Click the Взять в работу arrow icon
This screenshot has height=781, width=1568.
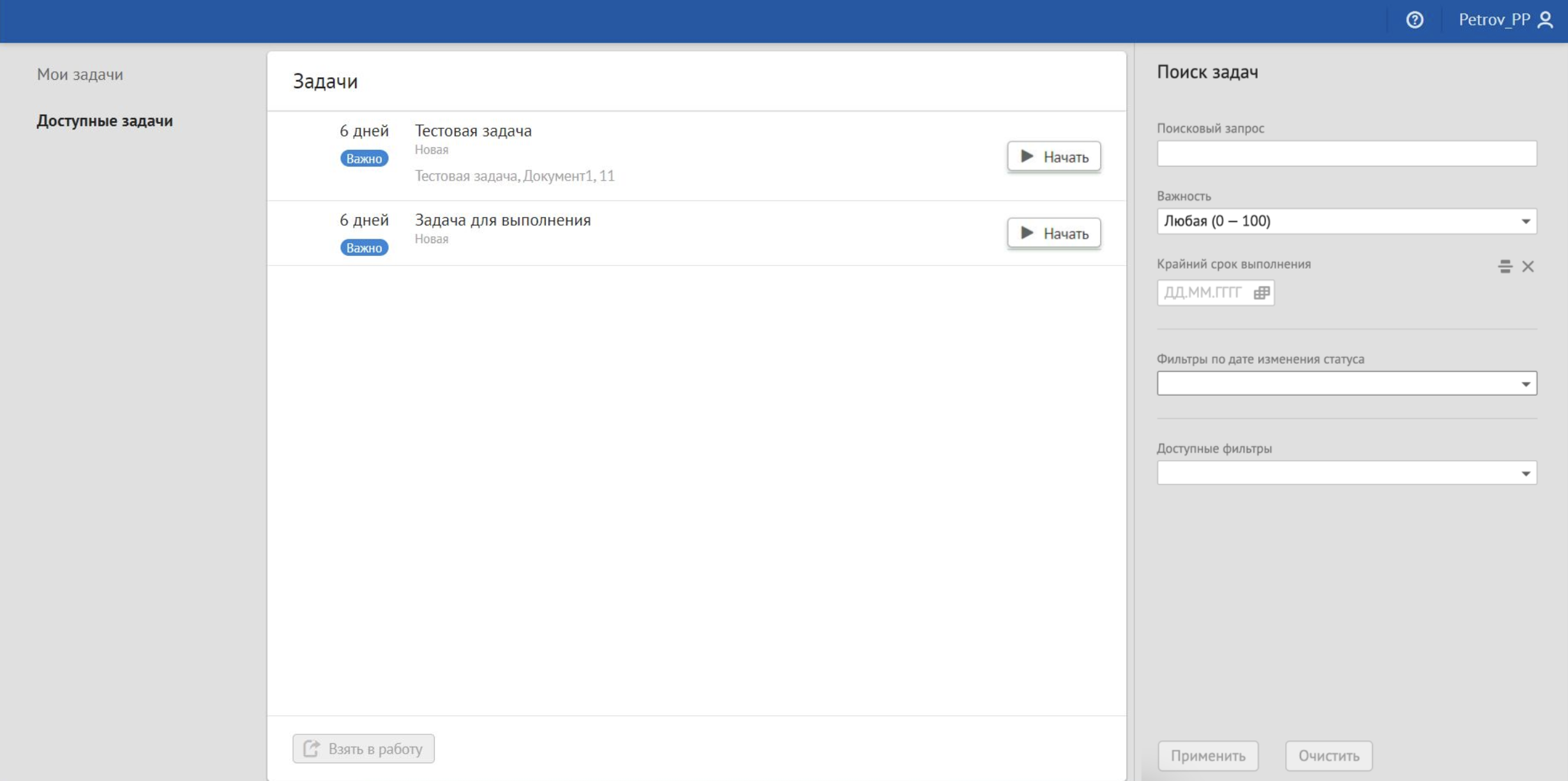312,748
